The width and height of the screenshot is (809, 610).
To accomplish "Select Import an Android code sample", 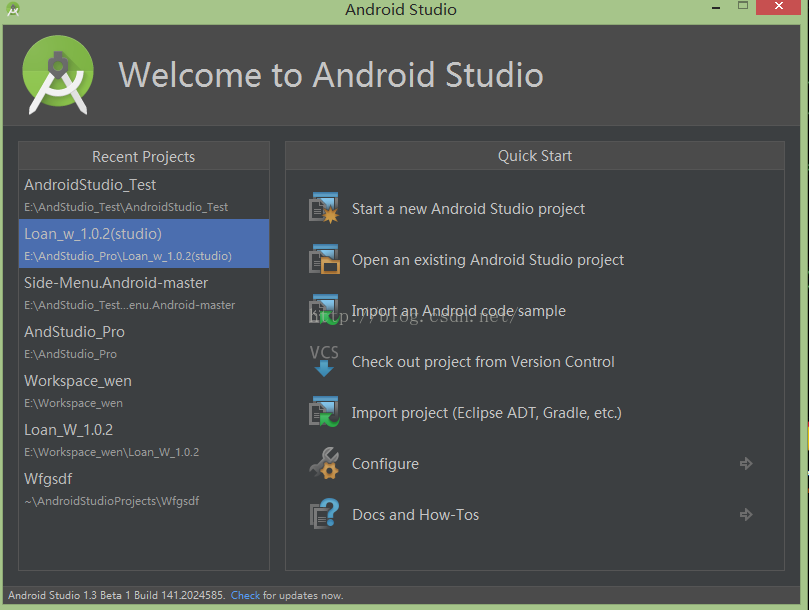I will [459, 311].
